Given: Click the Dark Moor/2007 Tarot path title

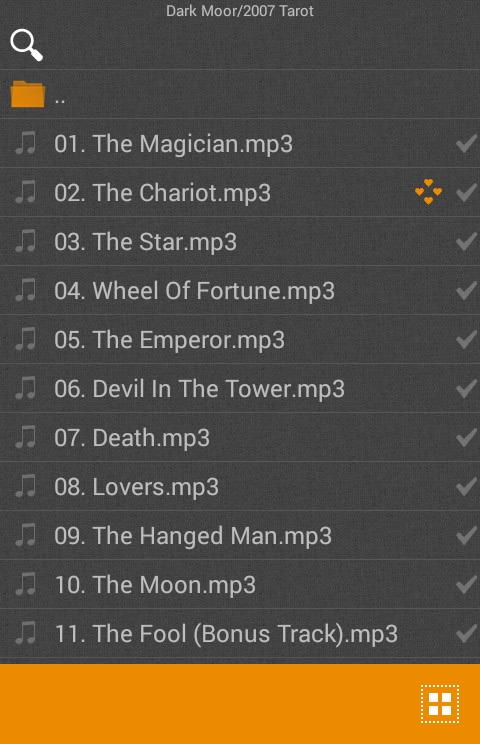Looking at the screenshot, I should point(240,11).
